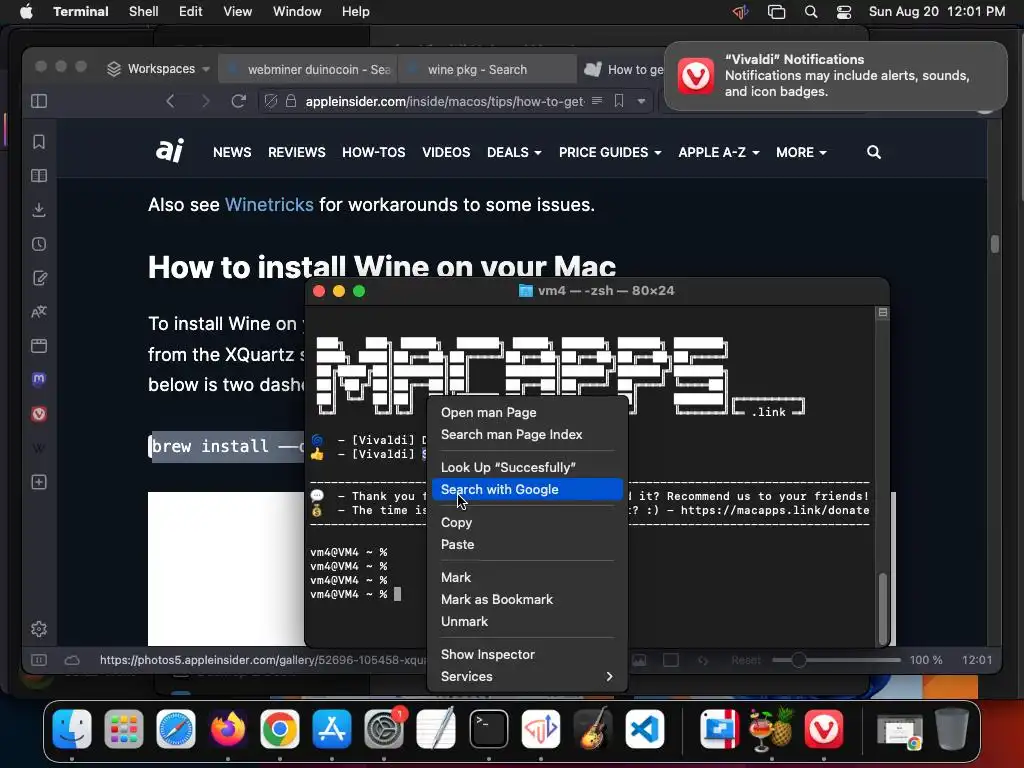Reload the appleinsider page
The height and width of the screenshot is (768, 1024).
(239, 101)
